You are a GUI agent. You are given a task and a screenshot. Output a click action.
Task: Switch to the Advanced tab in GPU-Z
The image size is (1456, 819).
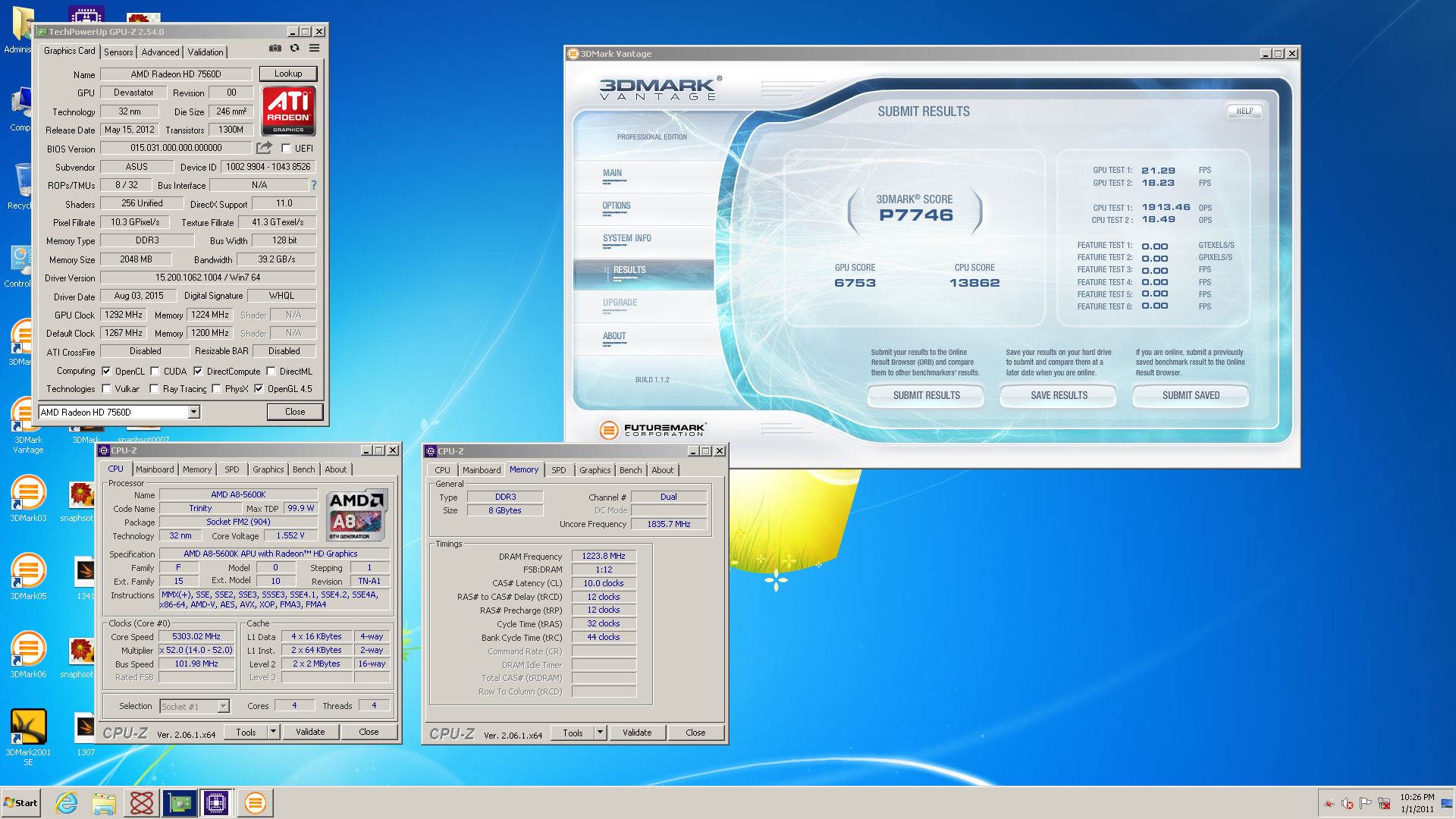click(x=160, y=52)
